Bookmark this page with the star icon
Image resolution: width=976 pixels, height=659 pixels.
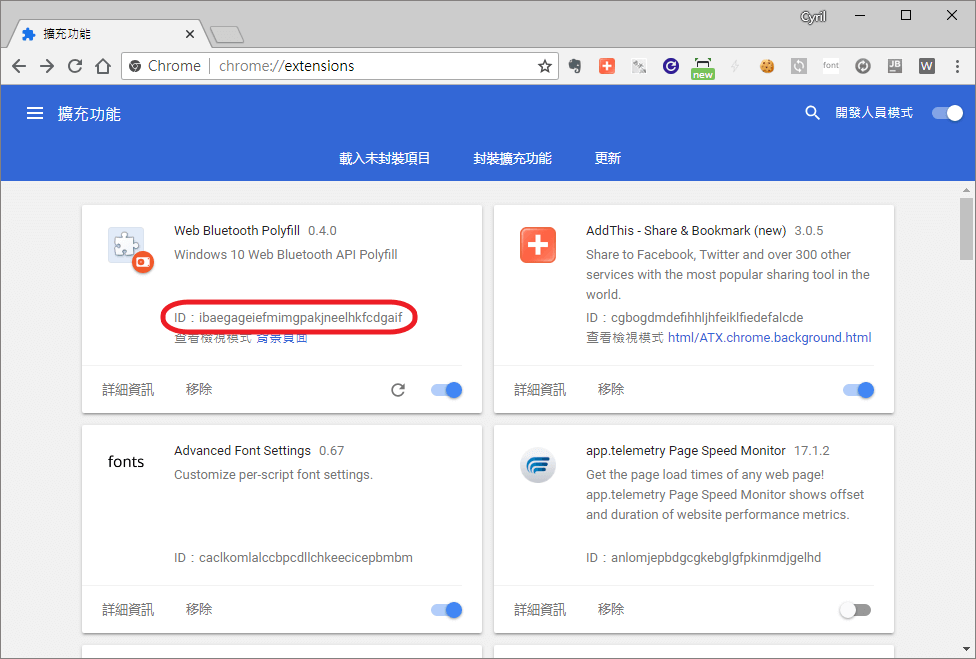click(x=545, y=66)
